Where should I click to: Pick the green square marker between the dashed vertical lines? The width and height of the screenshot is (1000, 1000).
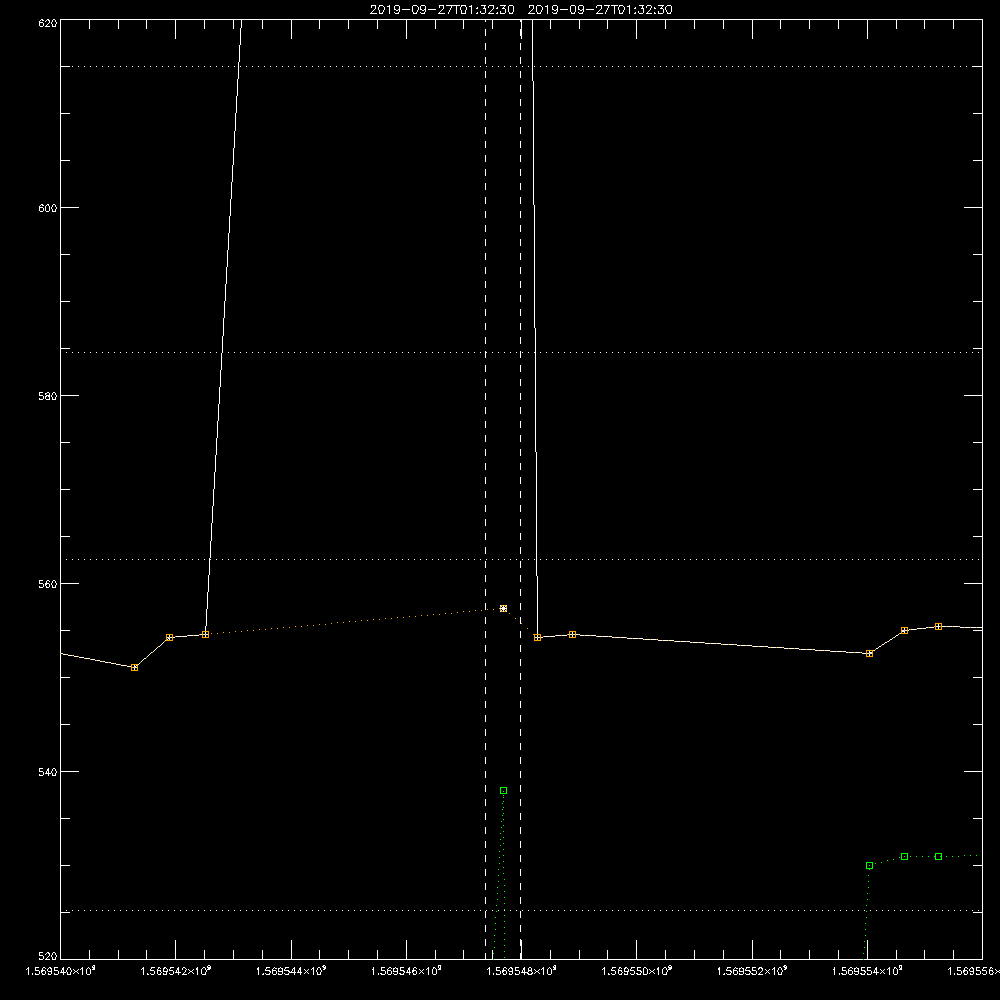coord(503,791)
